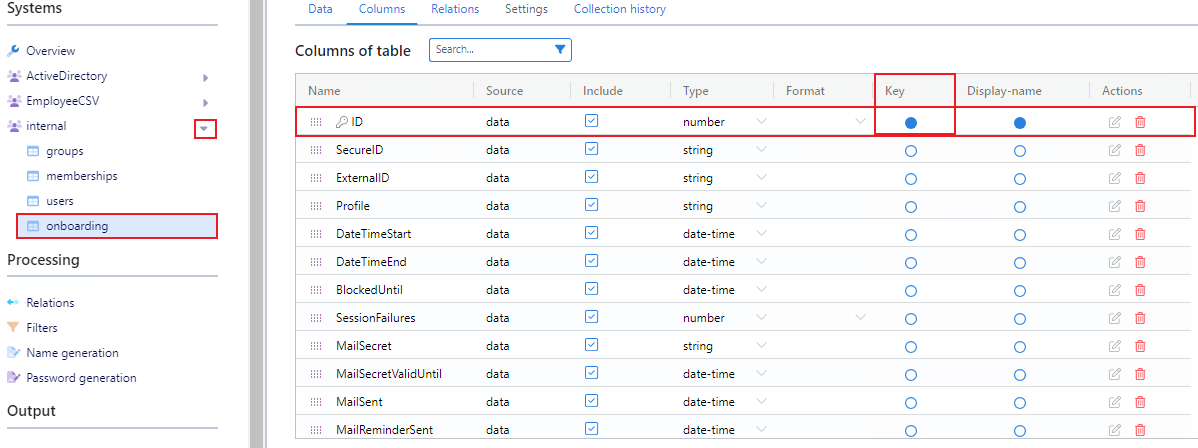Viewport: 1198px width, 448px height.
Task: Toggle Include checkbox for BlockedUntil row
Action: [x=591, y=289]
